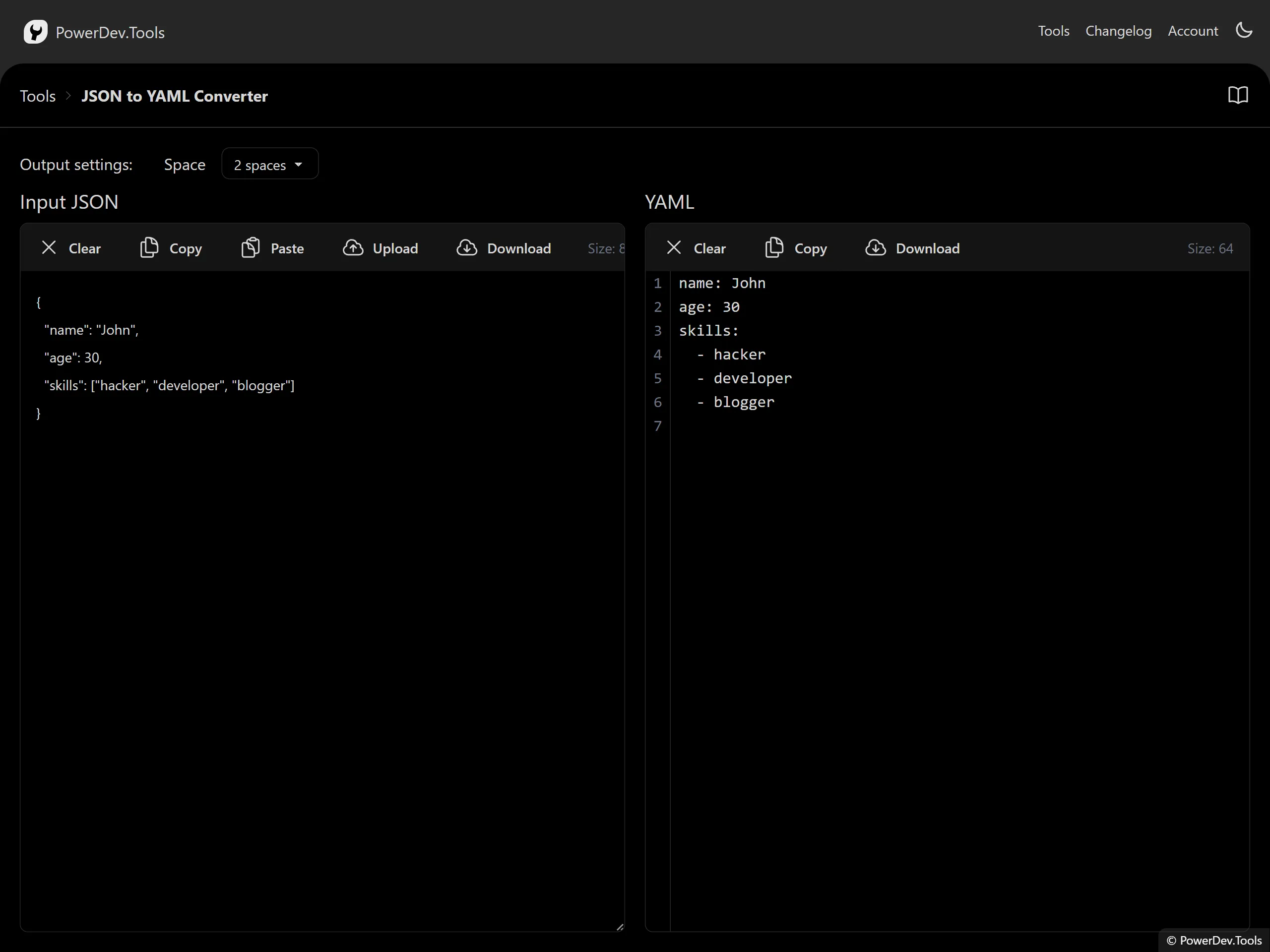Click the Clear button on YAML panel
Screen dimensions: 1270x952
pos(696,248)
